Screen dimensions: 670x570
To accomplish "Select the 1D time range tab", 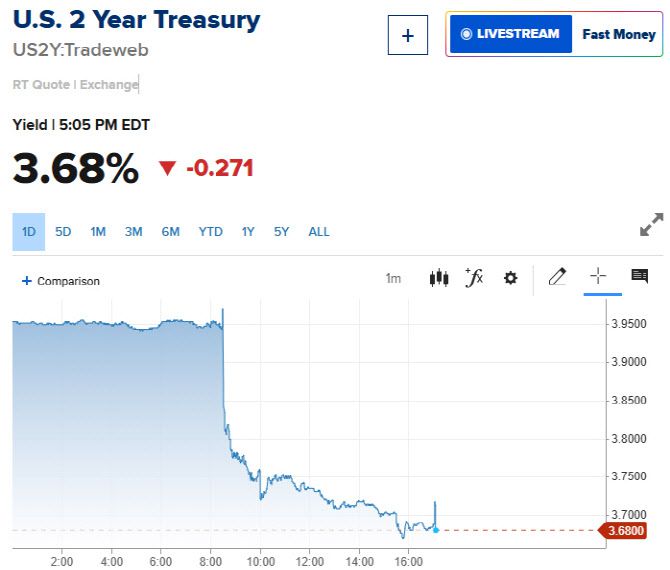I will (x=29, y=232).
